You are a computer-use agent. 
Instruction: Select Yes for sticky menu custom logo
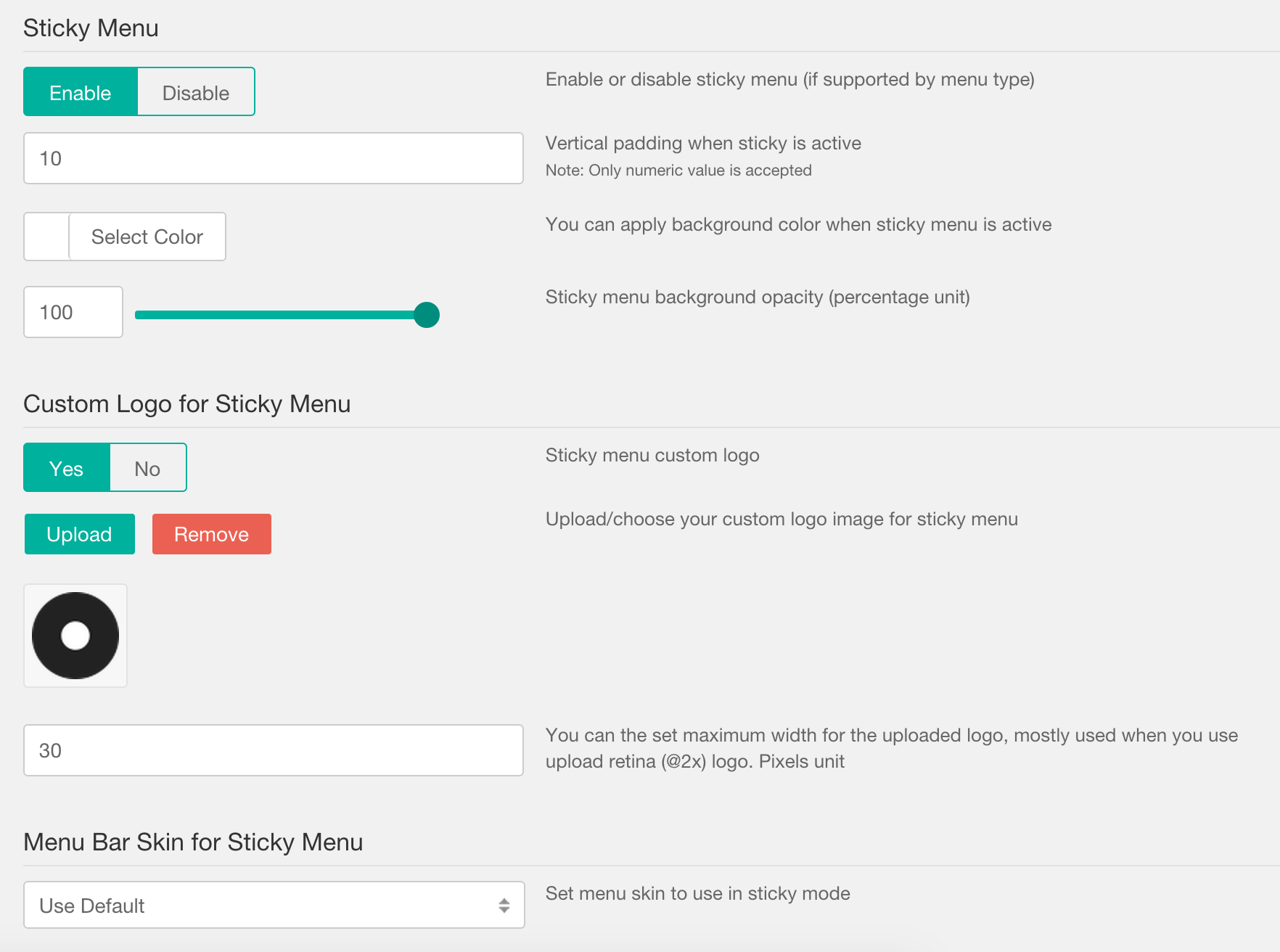coord(67,468)
